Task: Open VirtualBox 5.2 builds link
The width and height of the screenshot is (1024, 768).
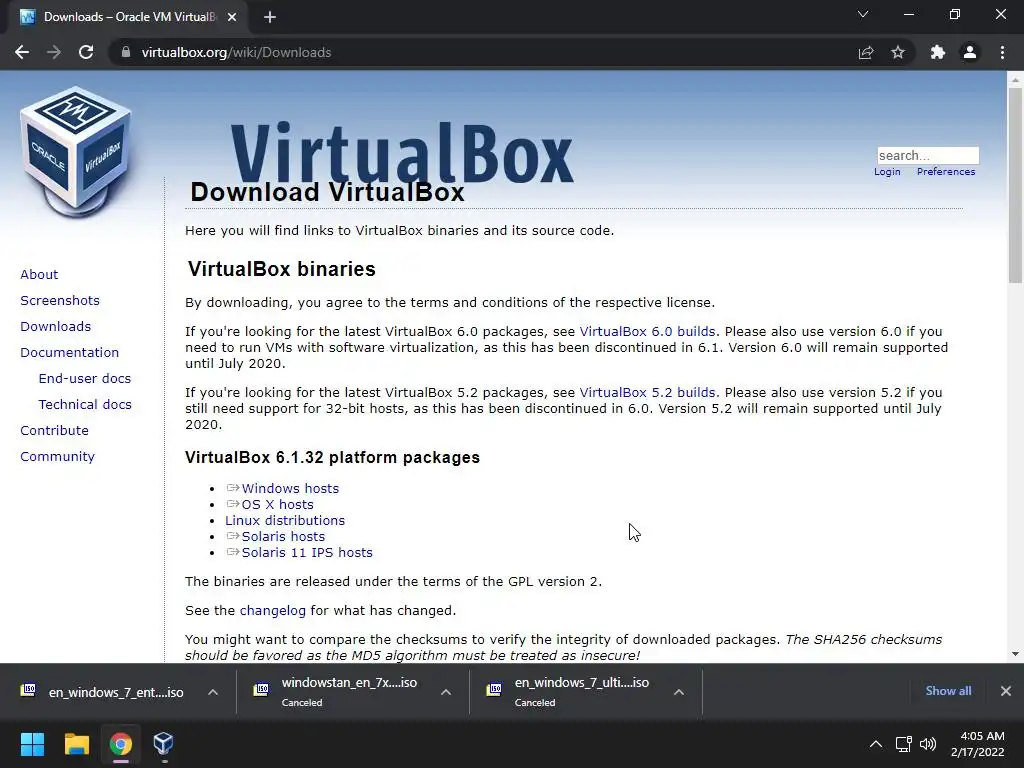Action: point(647,392)
